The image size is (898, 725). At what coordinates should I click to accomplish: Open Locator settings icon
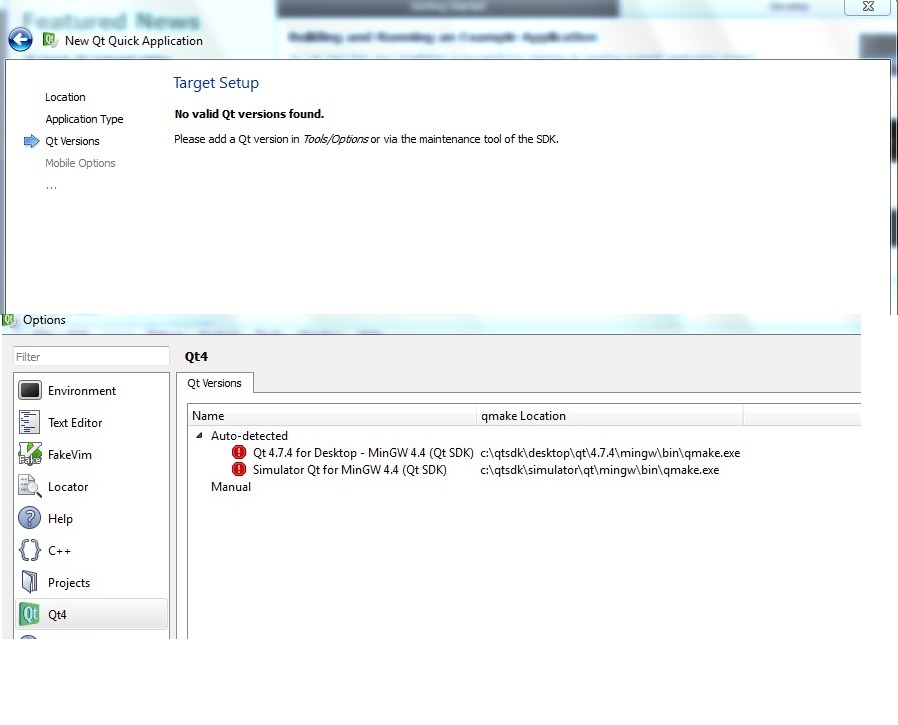point(30,487)
